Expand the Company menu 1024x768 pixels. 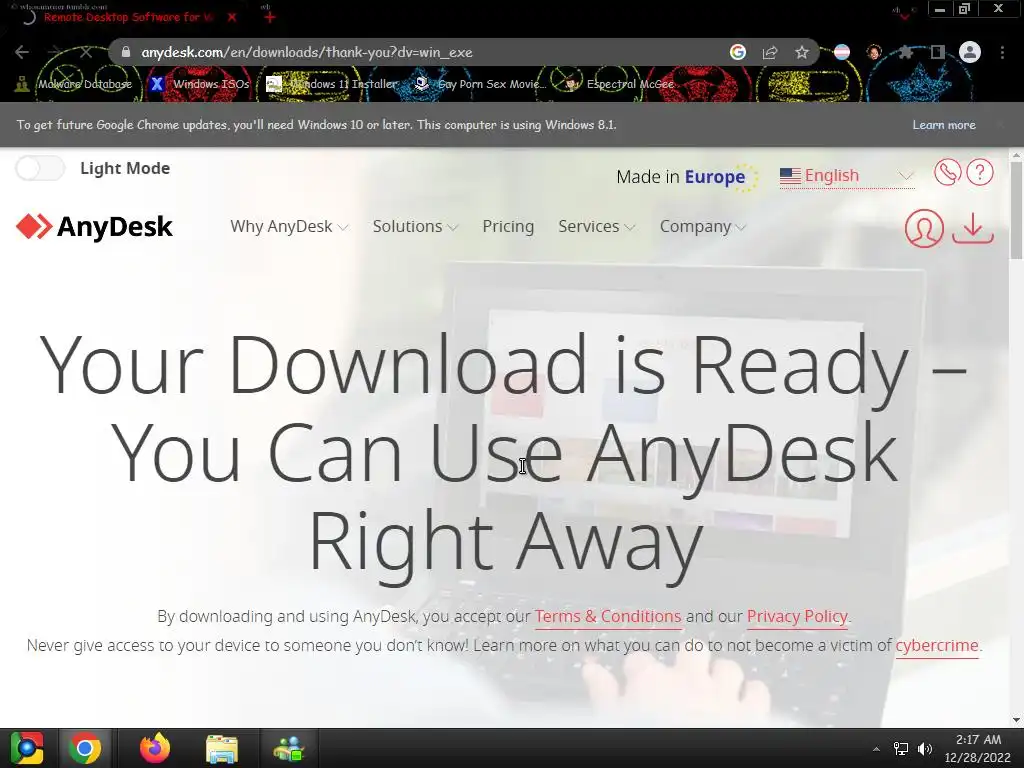703,227
